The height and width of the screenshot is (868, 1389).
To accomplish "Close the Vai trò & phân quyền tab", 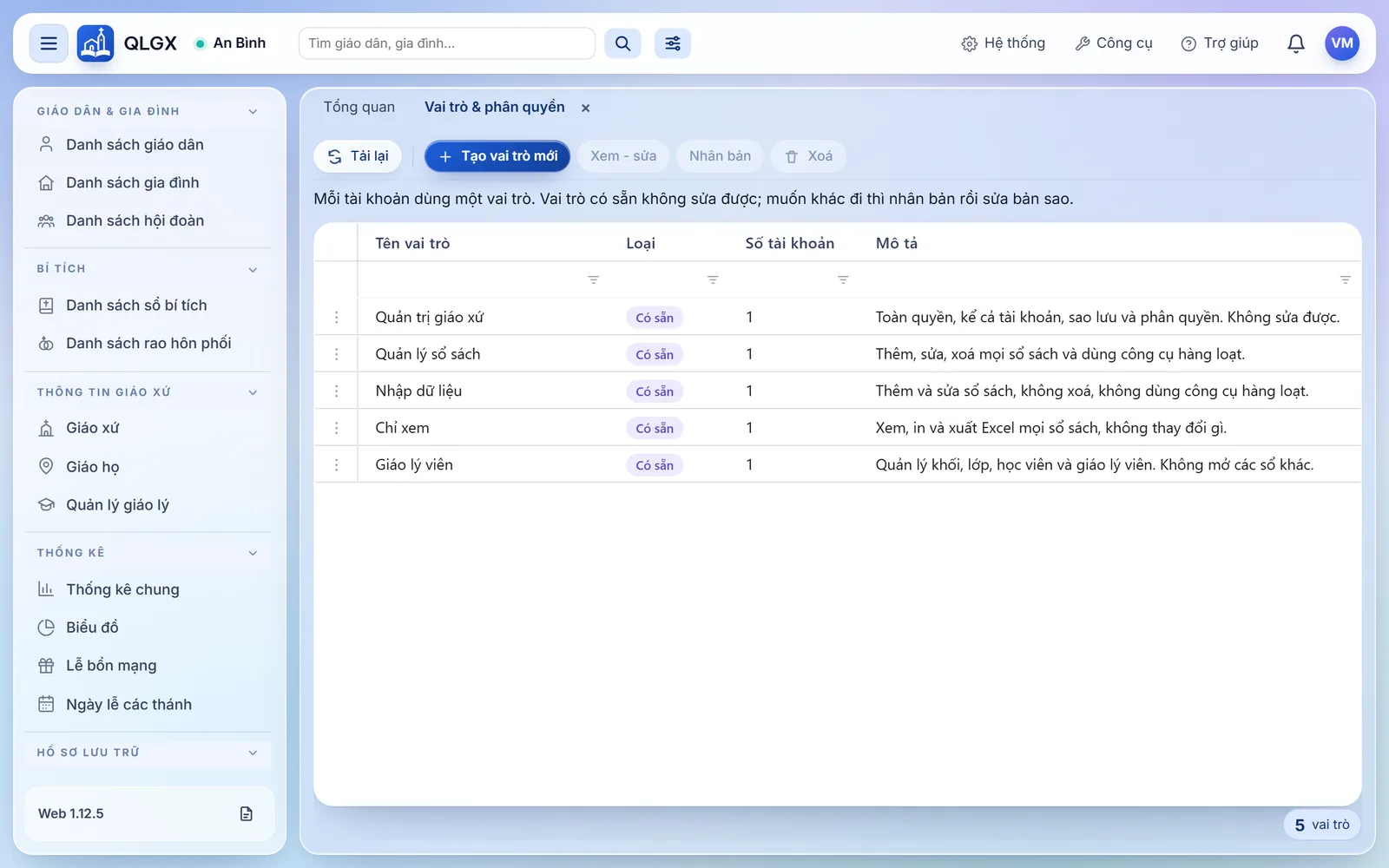I will coord(586,108).
